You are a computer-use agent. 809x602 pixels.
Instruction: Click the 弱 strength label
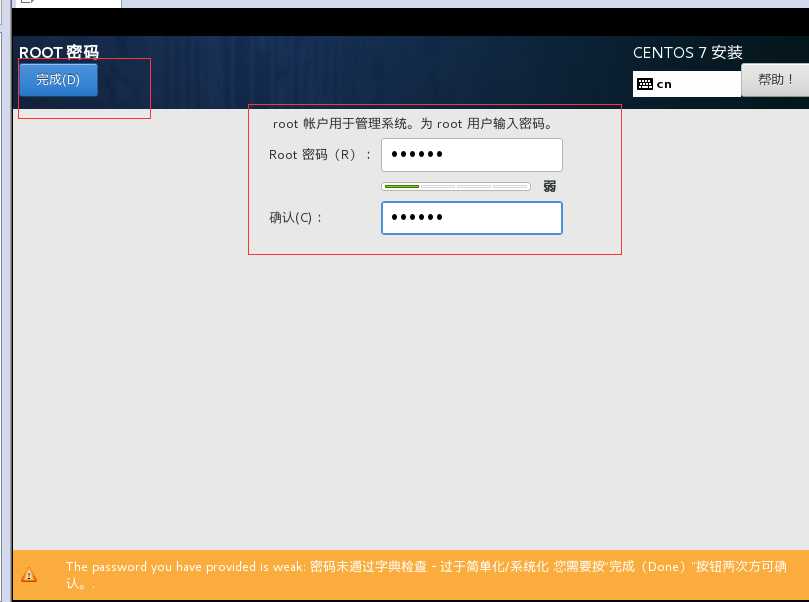tap(549, 186)
